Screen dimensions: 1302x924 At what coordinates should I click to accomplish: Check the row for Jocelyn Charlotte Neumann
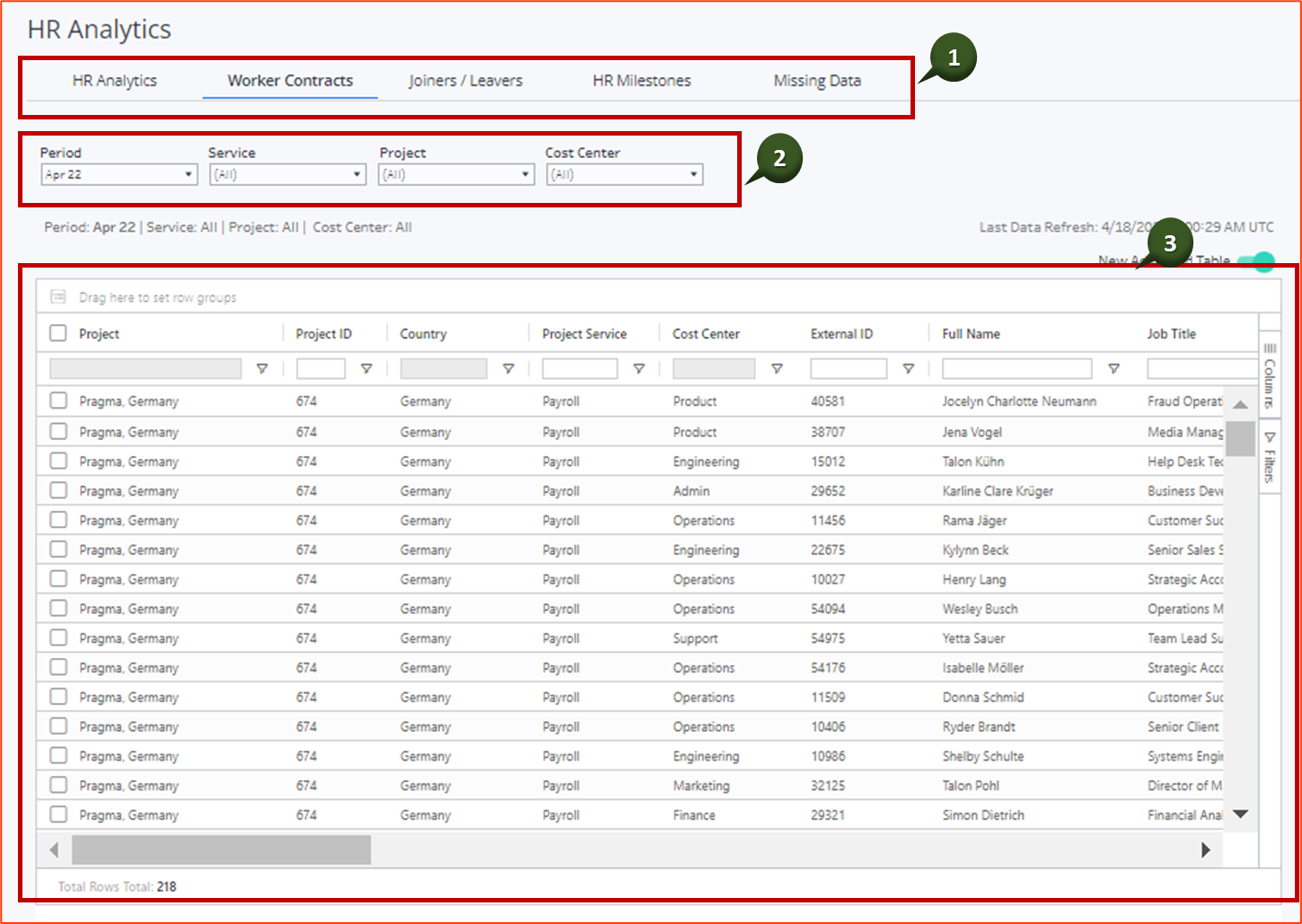tap(58, 400)
